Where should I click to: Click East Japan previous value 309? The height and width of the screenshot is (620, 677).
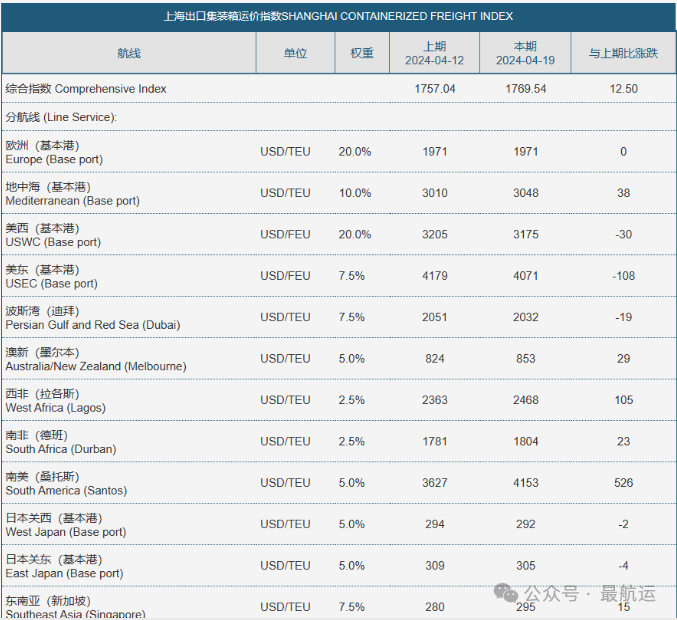point(435,566)
